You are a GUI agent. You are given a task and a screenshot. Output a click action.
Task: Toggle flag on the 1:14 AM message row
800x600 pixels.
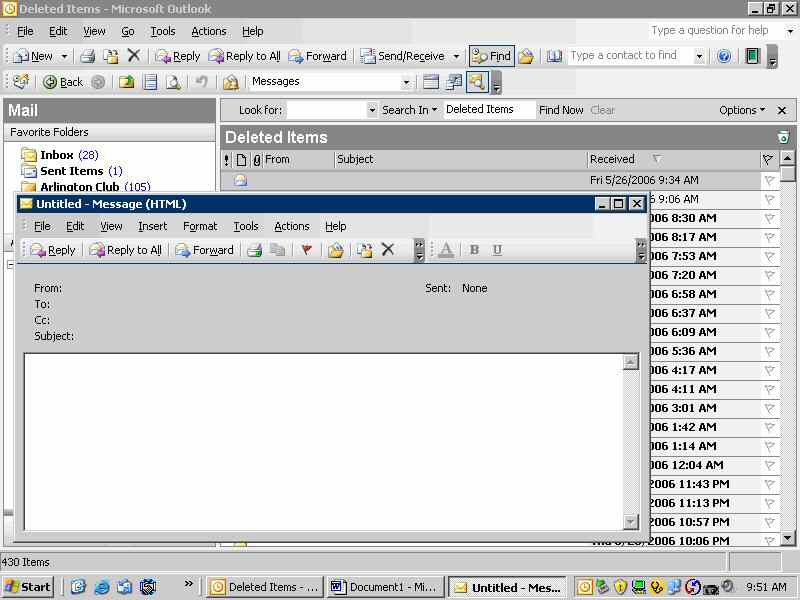coord(769,446)
